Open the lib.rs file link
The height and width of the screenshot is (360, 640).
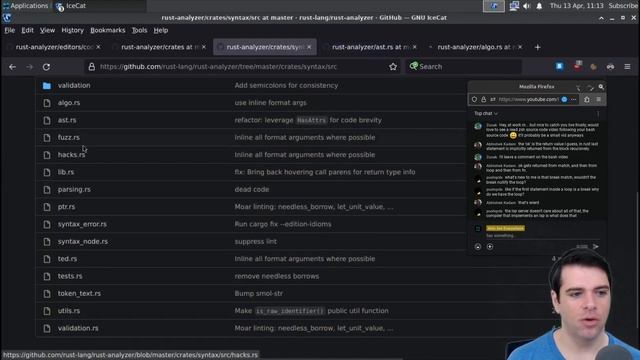(66, 172)
